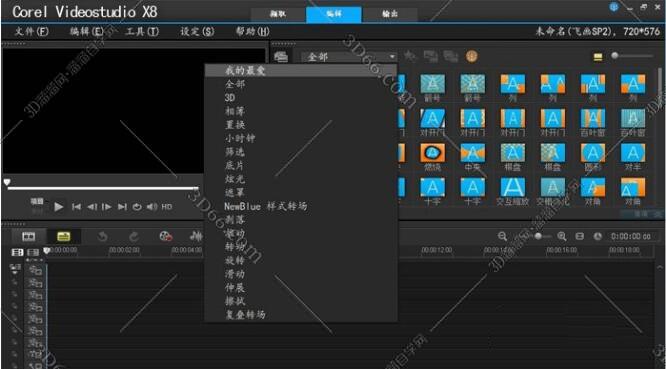Open 设定(S) menu

(197, 31)
